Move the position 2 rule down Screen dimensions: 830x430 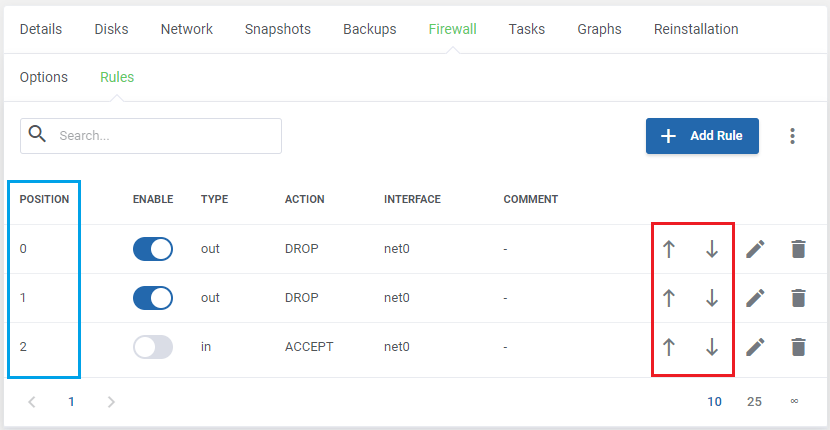click(x=712, y=347)
